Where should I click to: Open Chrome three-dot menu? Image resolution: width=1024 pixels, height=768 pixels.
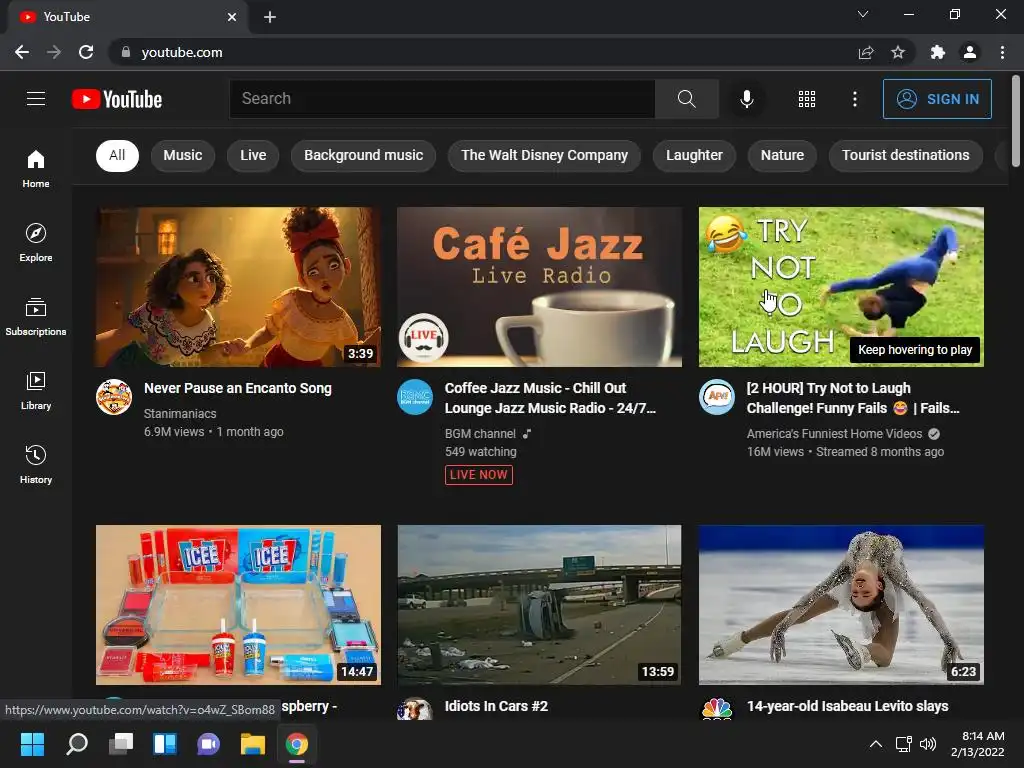[x=1002, y=52]
